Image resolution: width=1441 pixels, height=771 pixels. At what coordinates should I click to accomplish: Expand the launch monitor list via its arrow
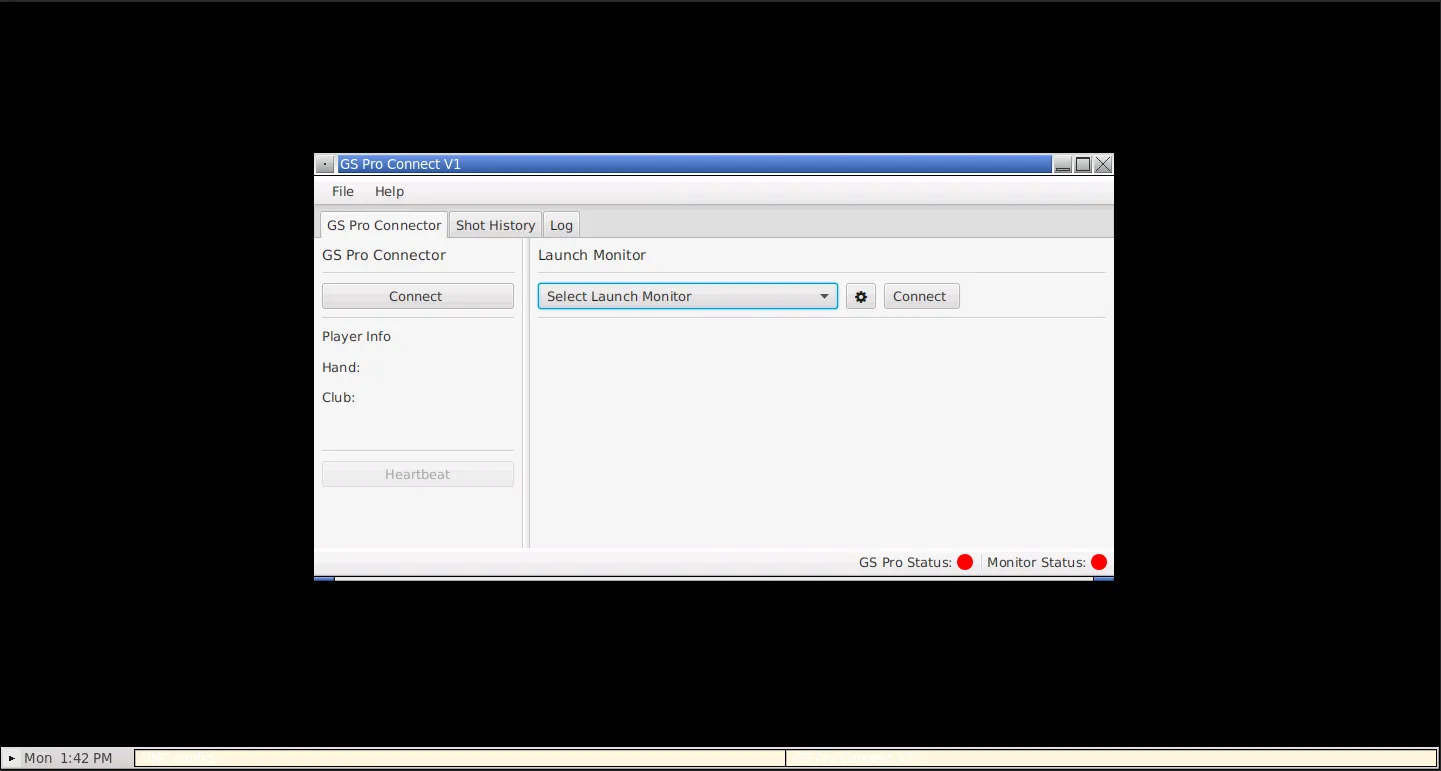[x=824, y=295]
